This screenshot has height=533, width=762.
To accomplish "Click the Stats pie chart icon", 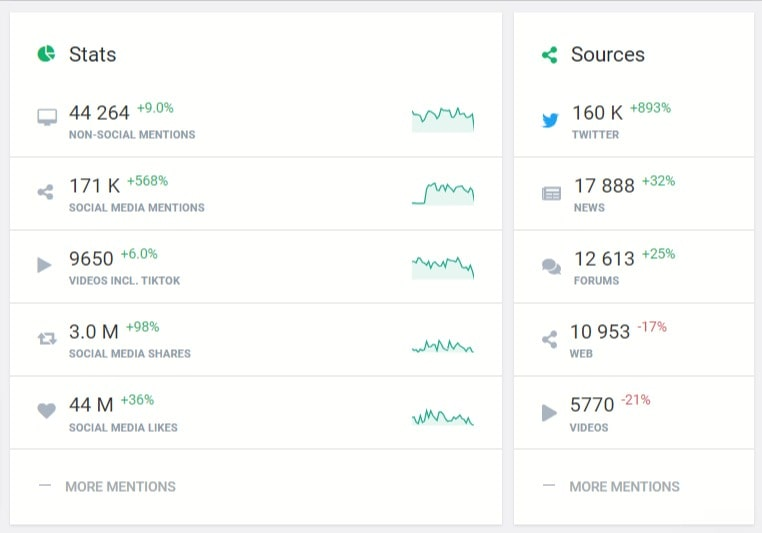I will tap(46, 54).
